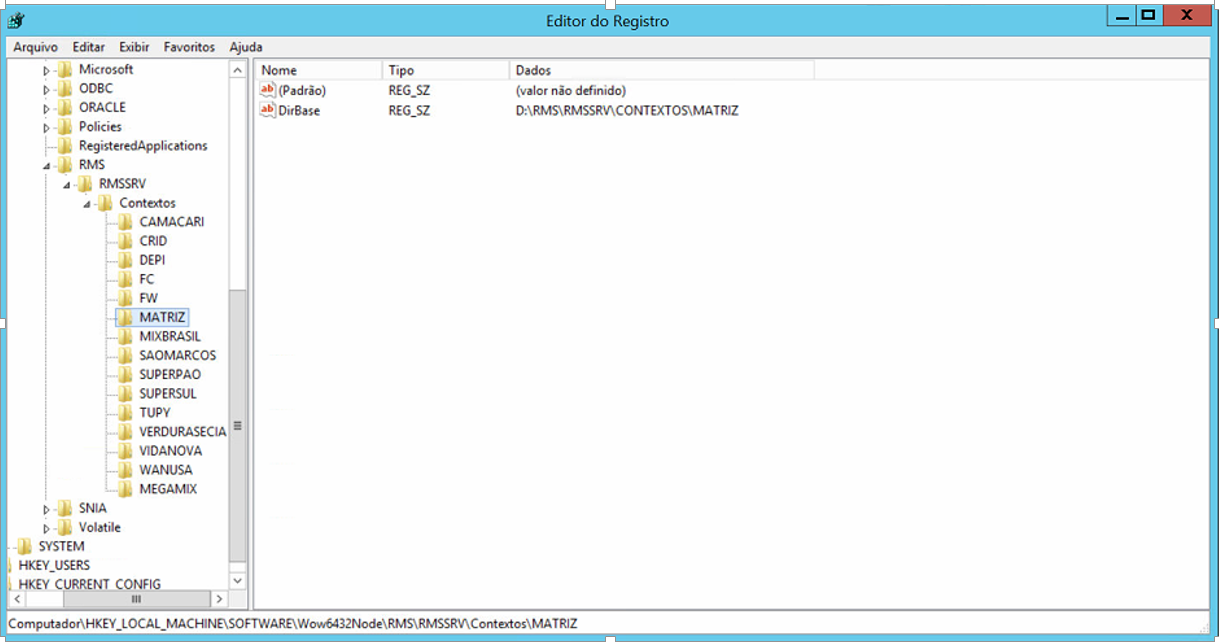Expand the ORACLE key
The height and width of the screenshot is (642, 1219).
46,108
